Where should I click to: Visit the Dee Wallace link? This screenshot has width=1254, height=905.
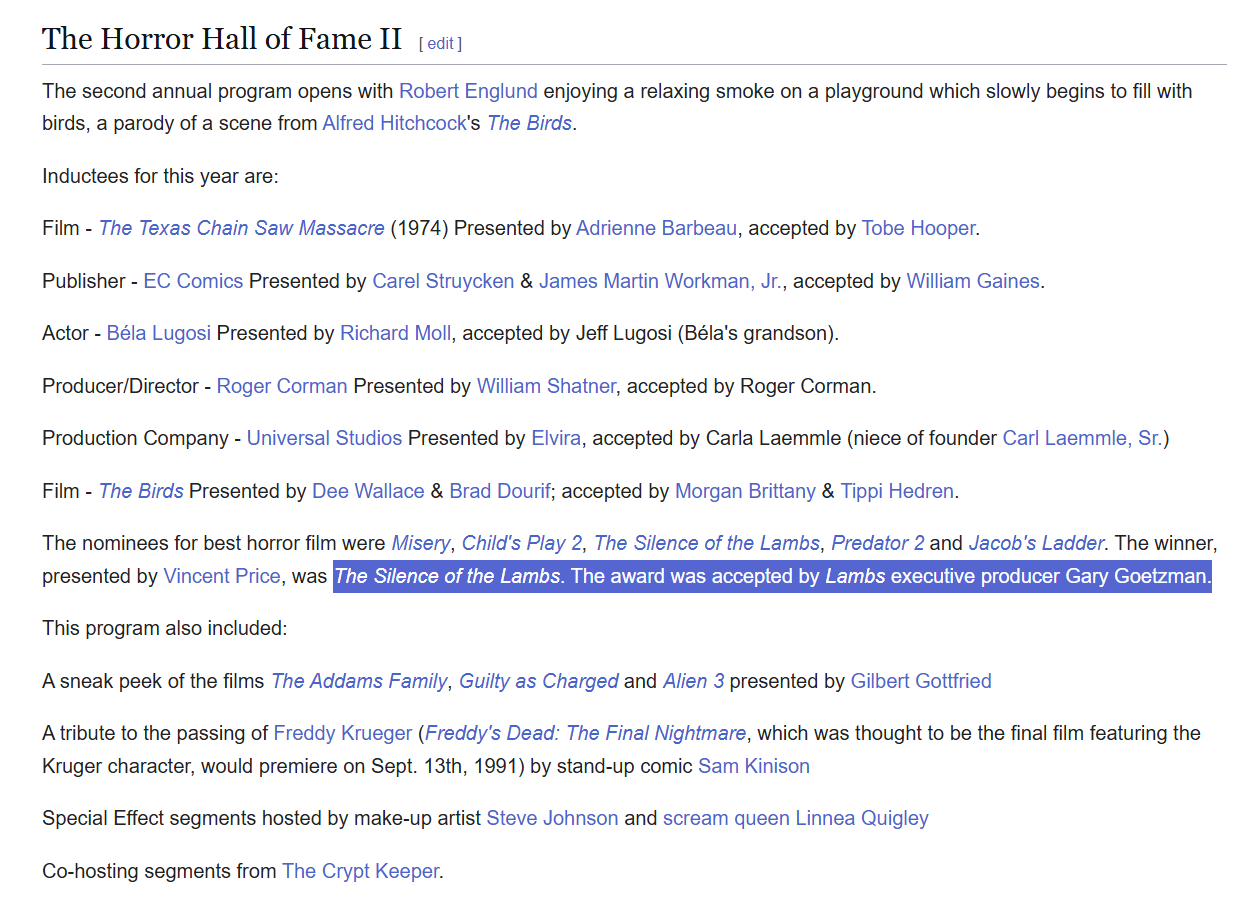pyautogui.click(x=368, y=491)
